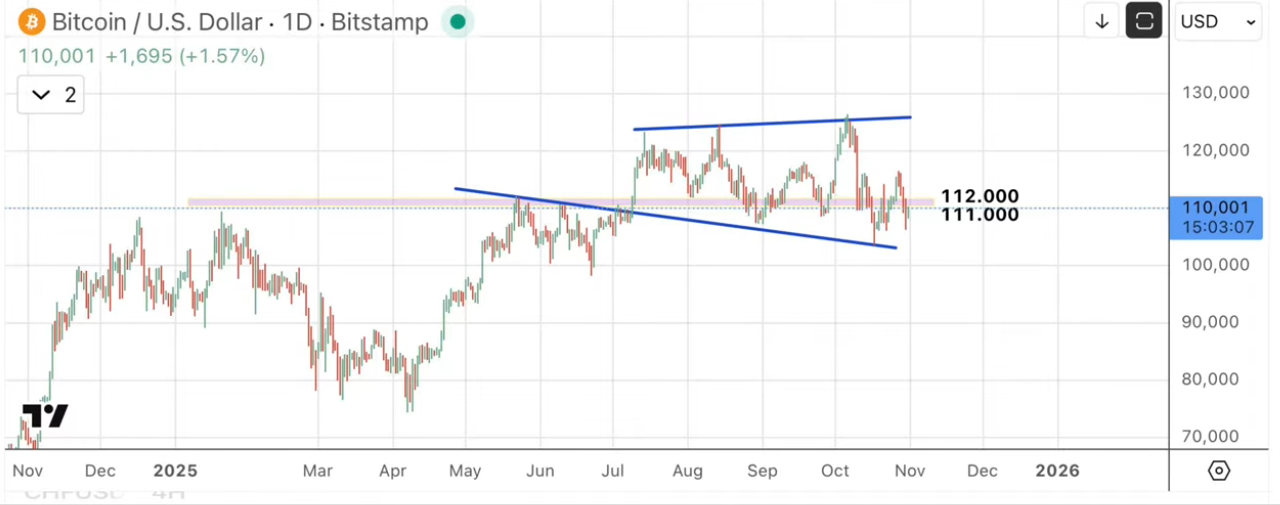1280x505 pixels.
Task: Click the down arrow button
Action: click(1102, 21)
